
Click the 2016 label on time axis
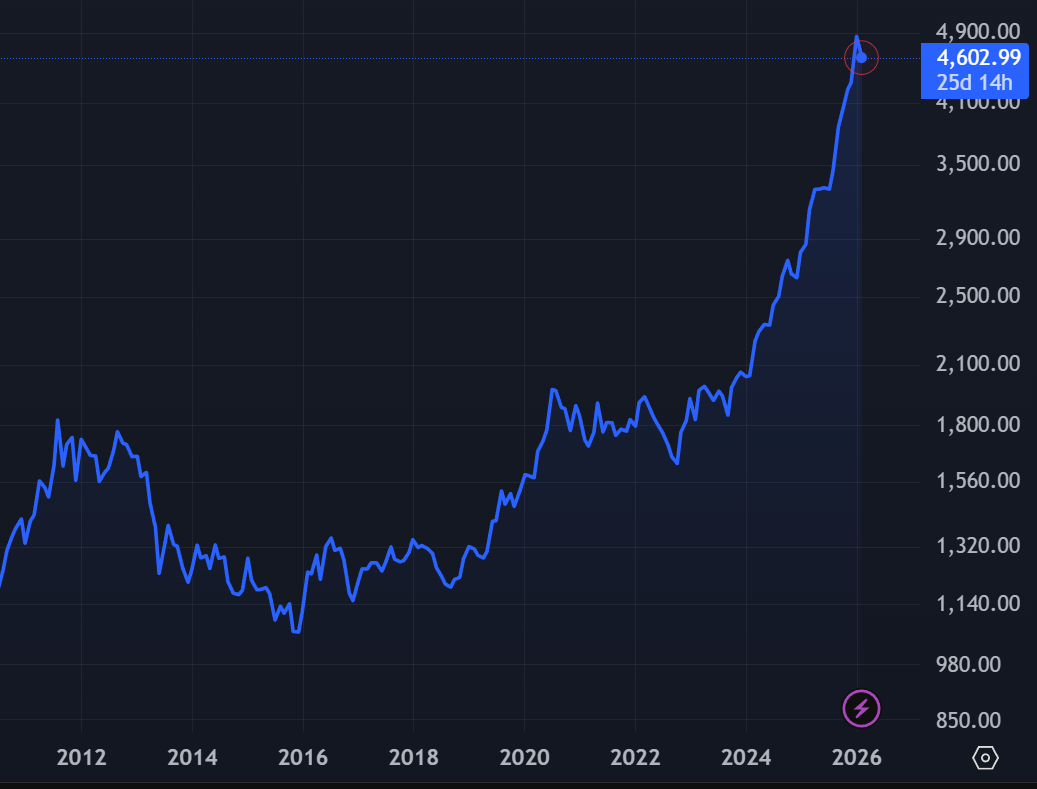point(303,758)
